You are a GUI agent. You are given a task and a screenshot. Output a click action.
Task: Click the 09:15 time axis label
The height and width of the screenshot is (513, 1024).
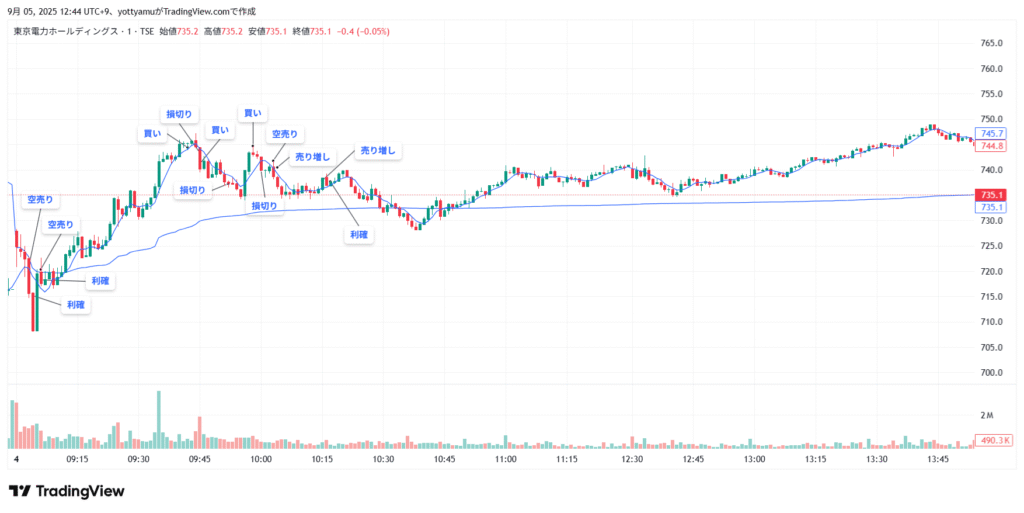coord(77,459)
